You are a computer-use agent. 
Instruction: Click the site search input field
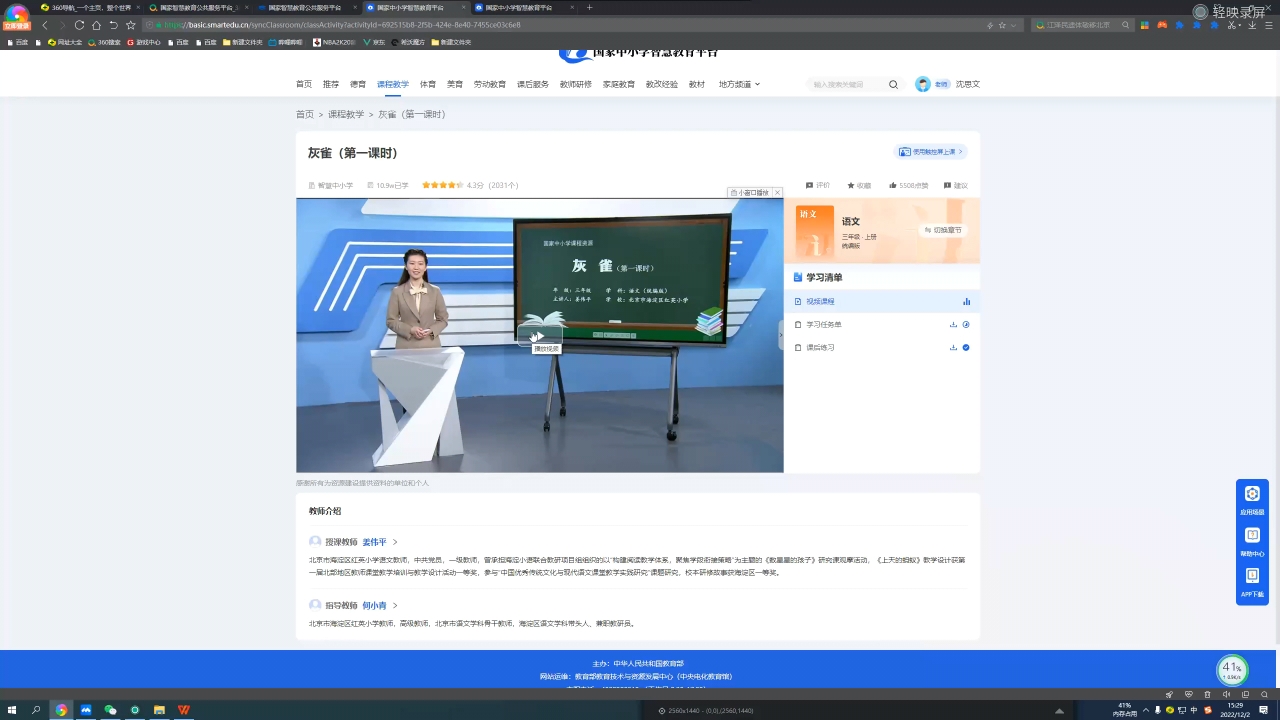click(846, 85)
